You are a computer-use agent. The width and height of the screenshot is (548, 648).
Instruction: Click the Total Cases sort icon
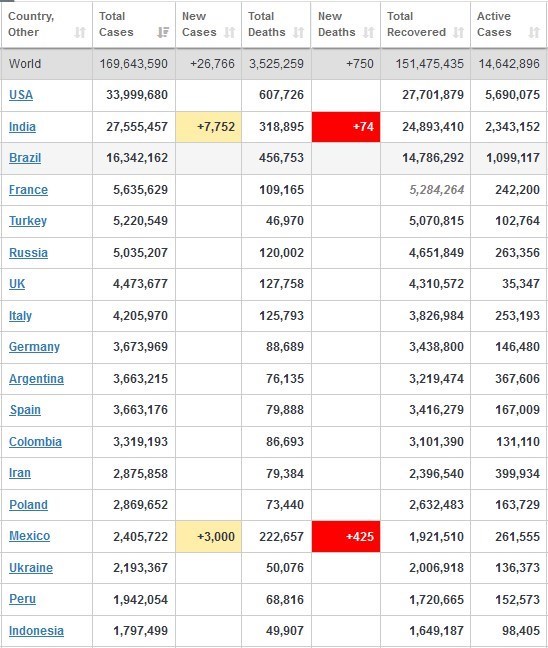[x=163, y=32]
